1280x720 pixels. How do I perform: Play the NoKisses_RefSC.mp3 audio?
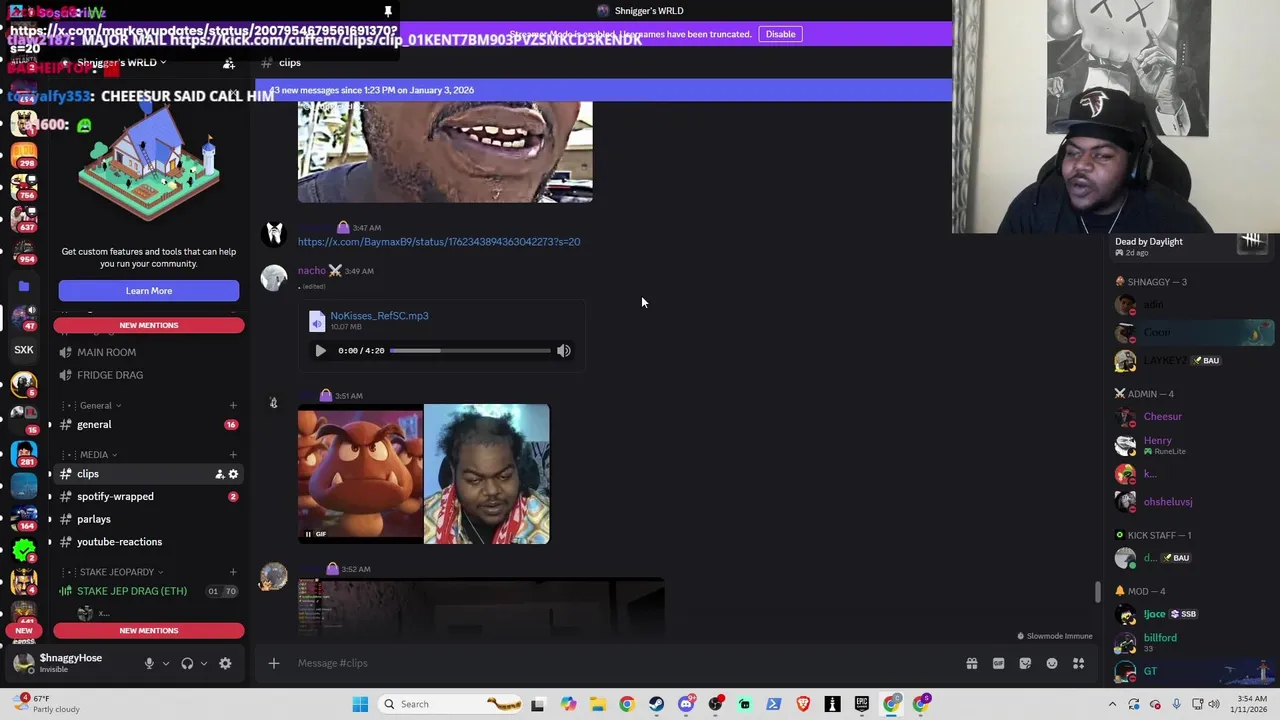point(320,351)
